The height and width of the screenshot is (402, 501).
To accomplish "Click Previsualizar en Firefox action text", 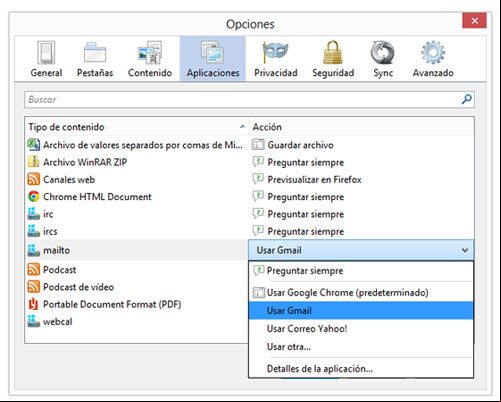I will [314, 179].
